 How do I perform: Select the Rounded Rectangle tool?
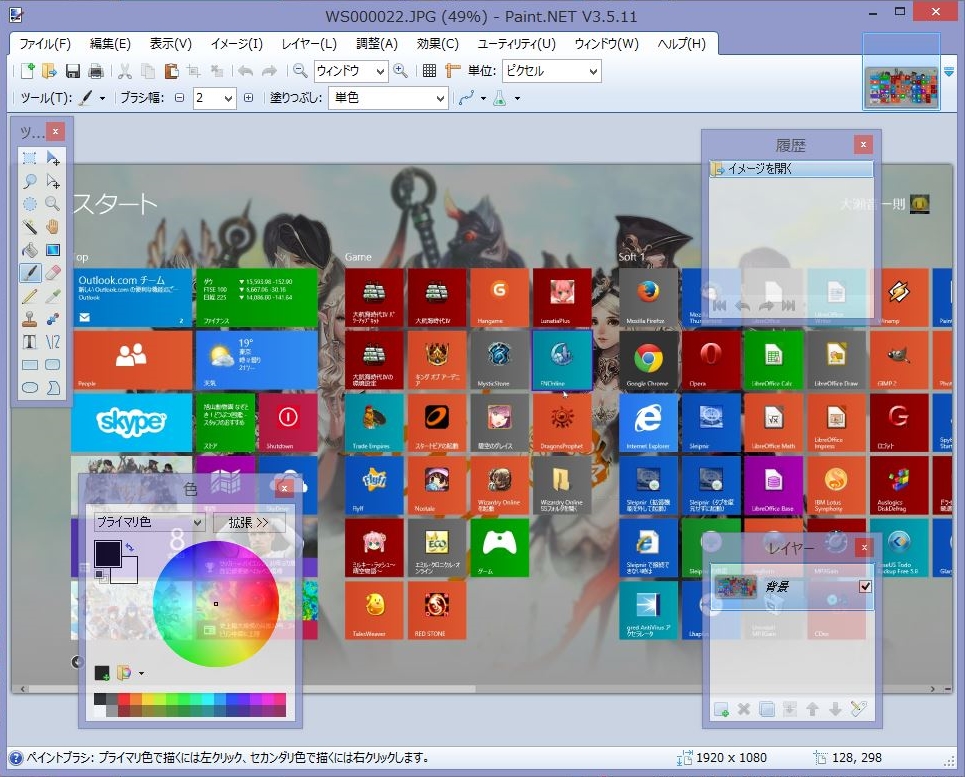(x=53, y=365)
